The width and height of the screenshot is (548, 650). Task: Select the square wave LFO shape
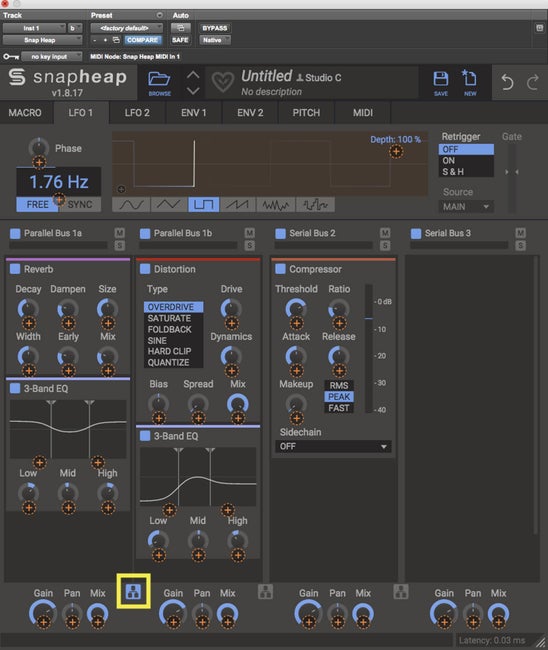coord(204,204)
